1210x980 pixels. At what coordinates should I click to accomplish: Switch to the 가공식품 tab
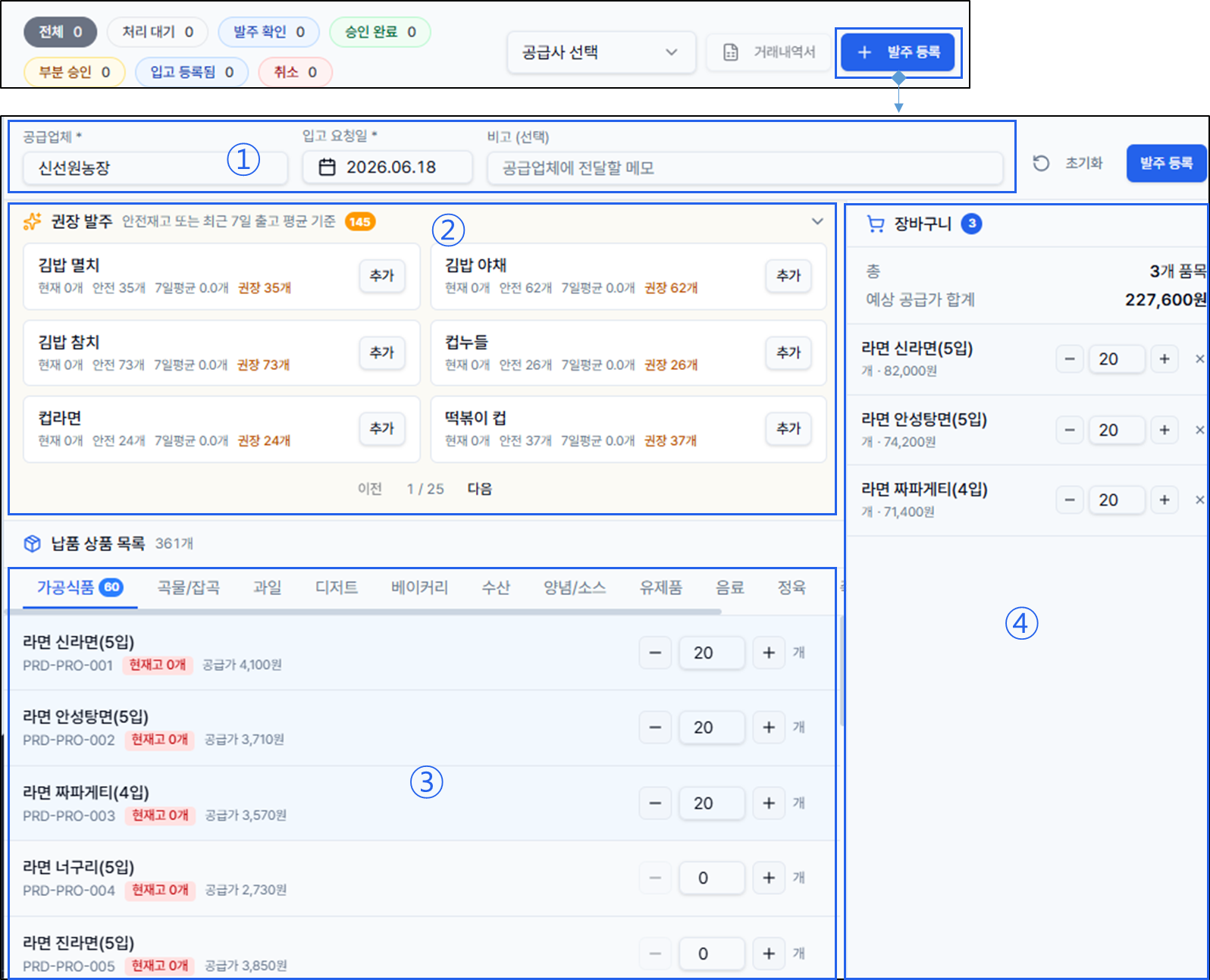80,587
